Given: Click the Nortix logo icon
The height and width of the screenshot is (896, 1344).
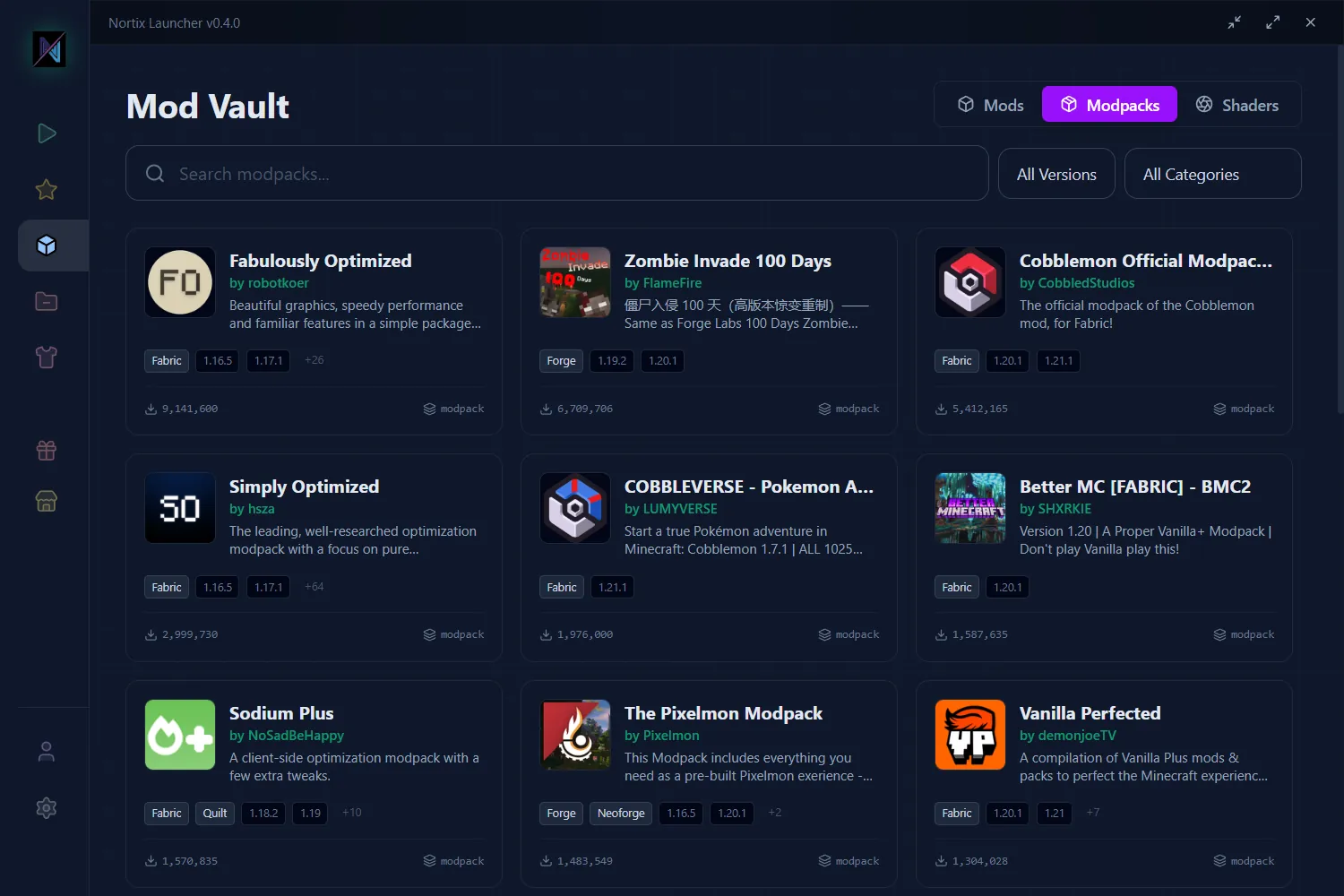Looking at the screenshot, I should click(49, 49).
